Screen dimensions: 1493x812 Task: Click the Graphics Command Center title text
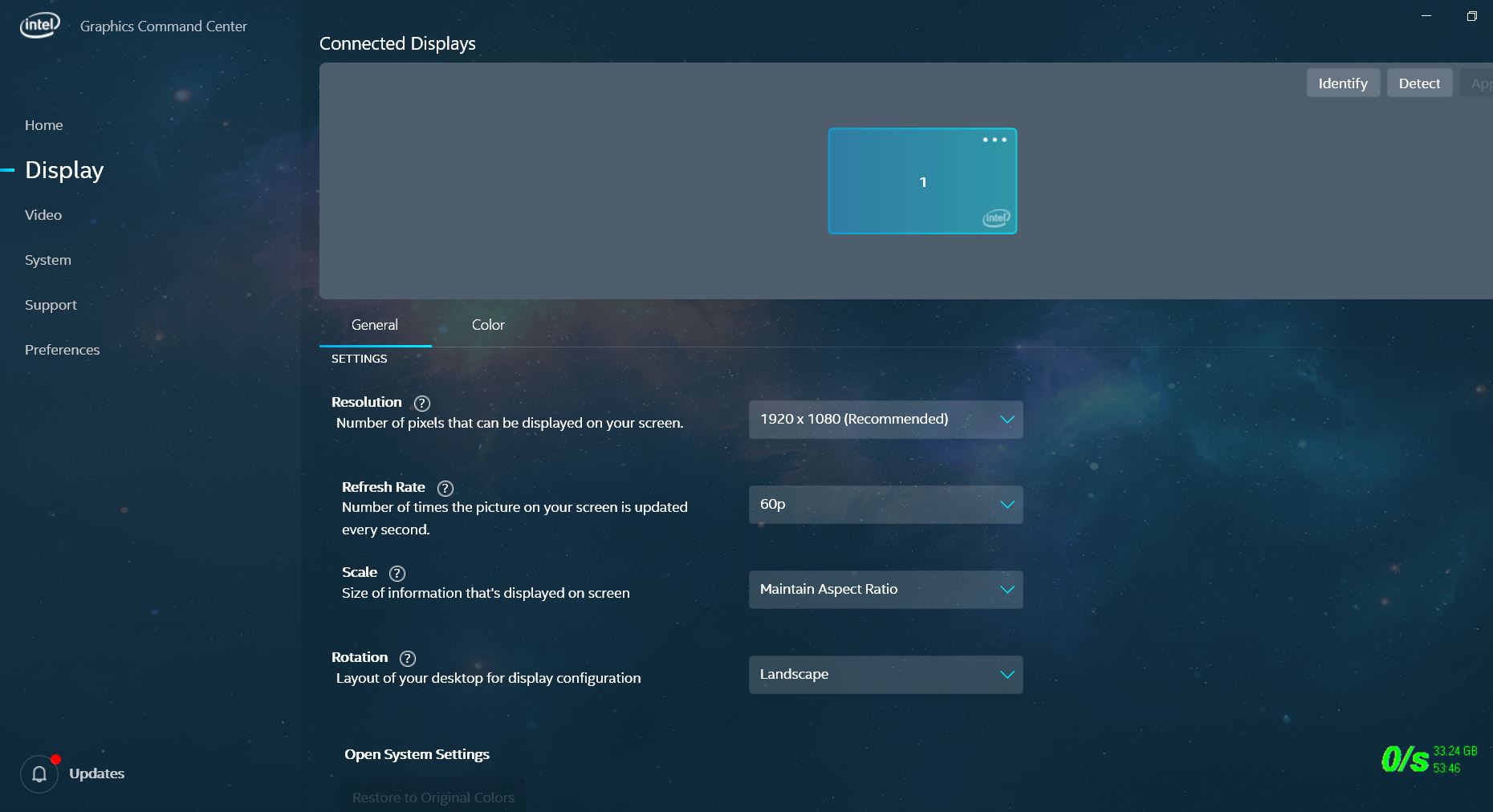pyautogui.click(x=164, y=26)
